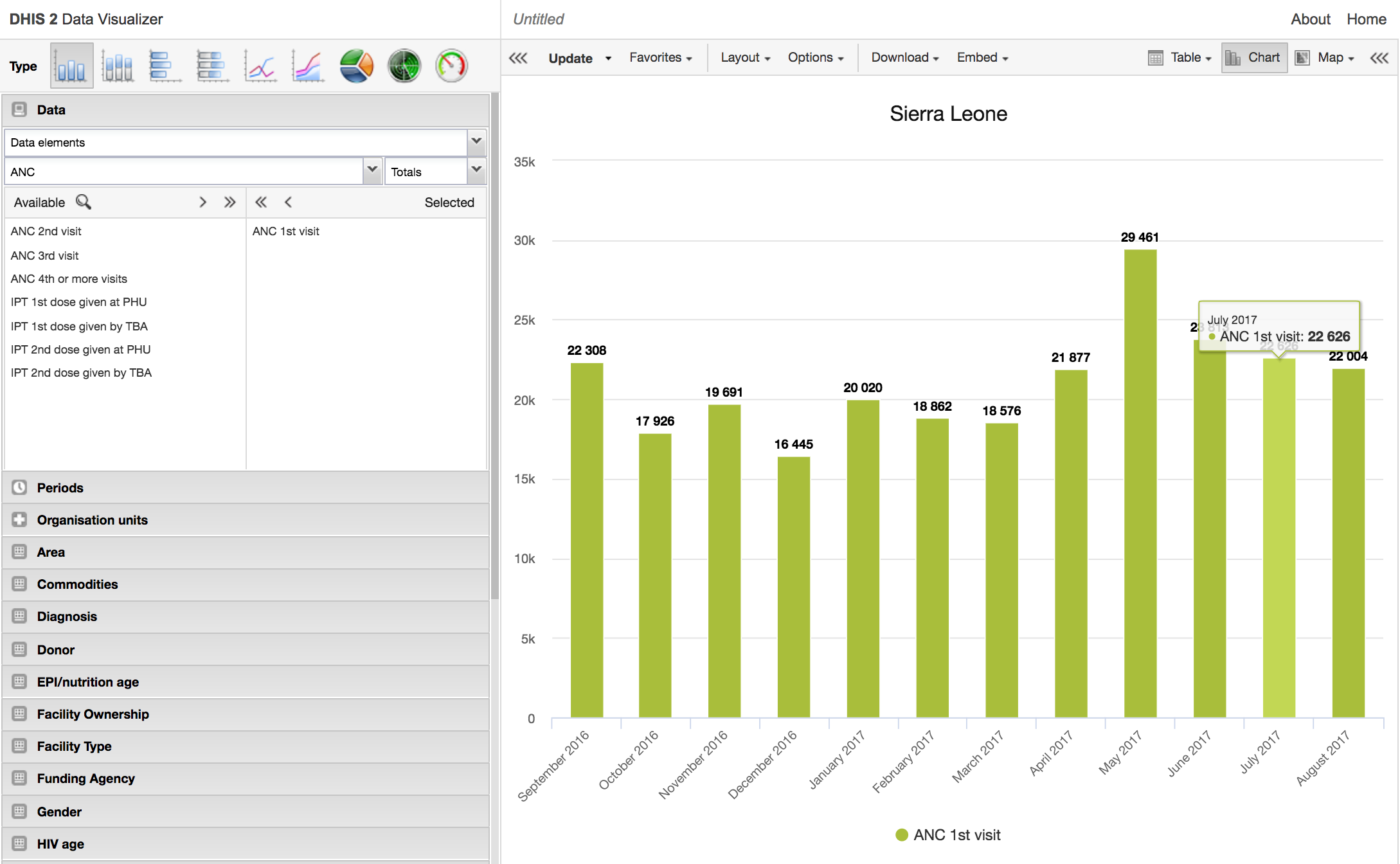Open the Totals dropdown
The width and height of the screenshot is (1400, 864).
[476, 171]
